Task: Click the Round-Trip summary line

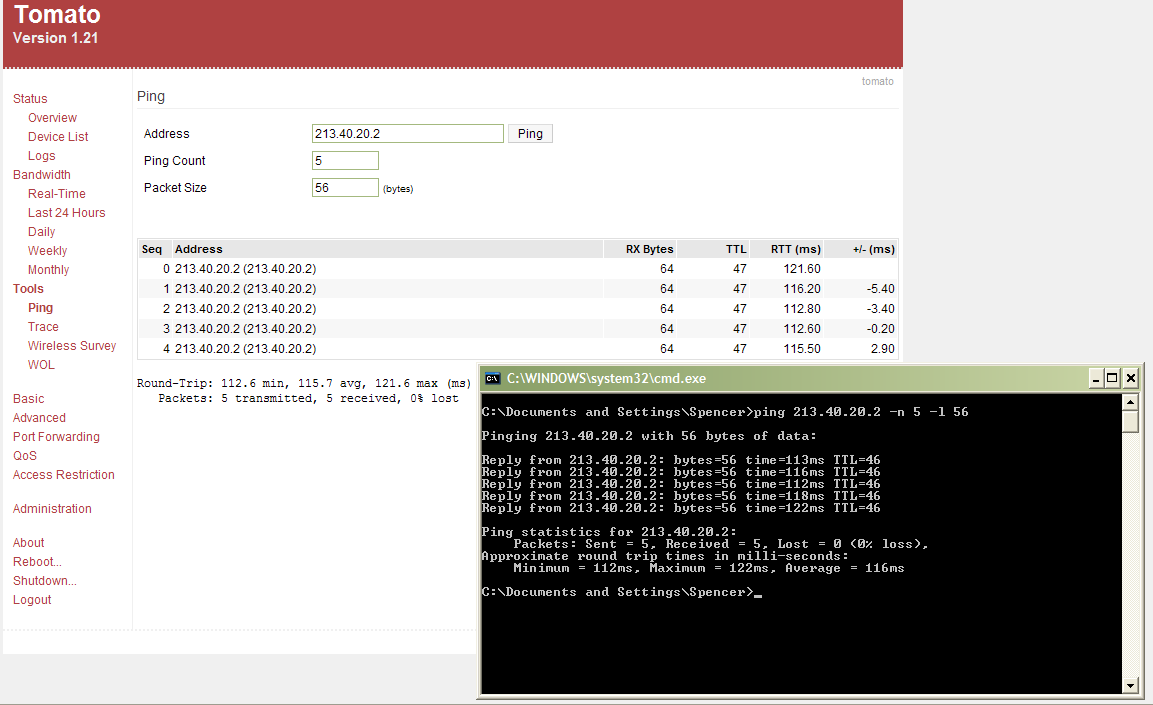Action: point(304,383)
